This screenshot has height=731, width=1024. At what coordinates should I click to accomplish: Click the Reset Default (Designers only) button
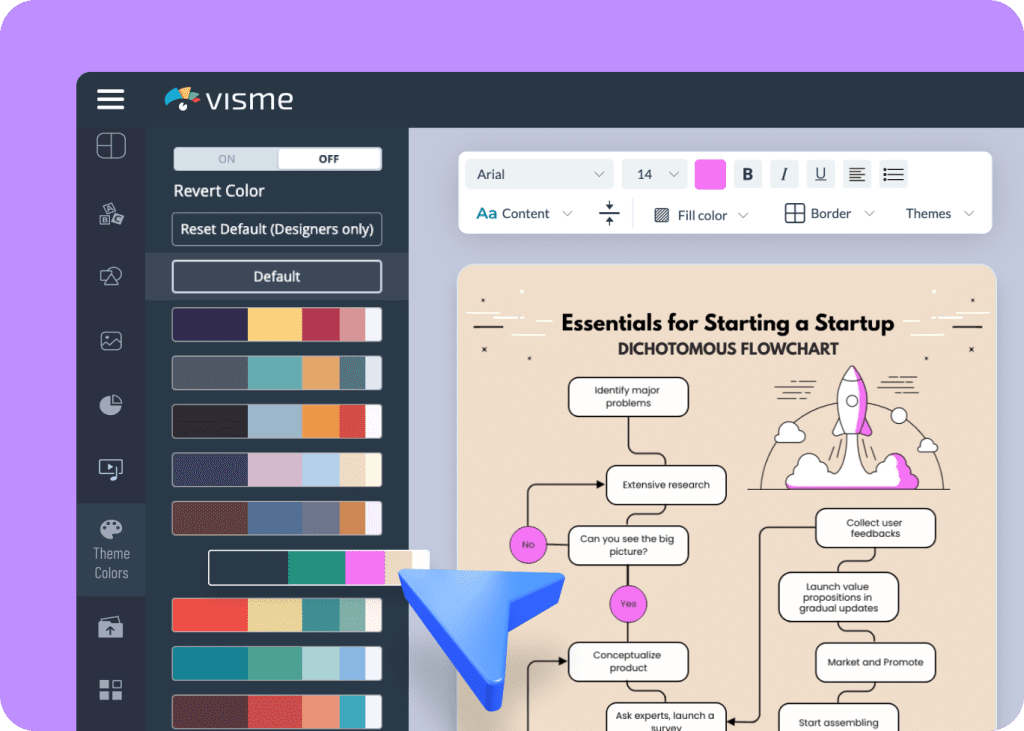[277, 229]
